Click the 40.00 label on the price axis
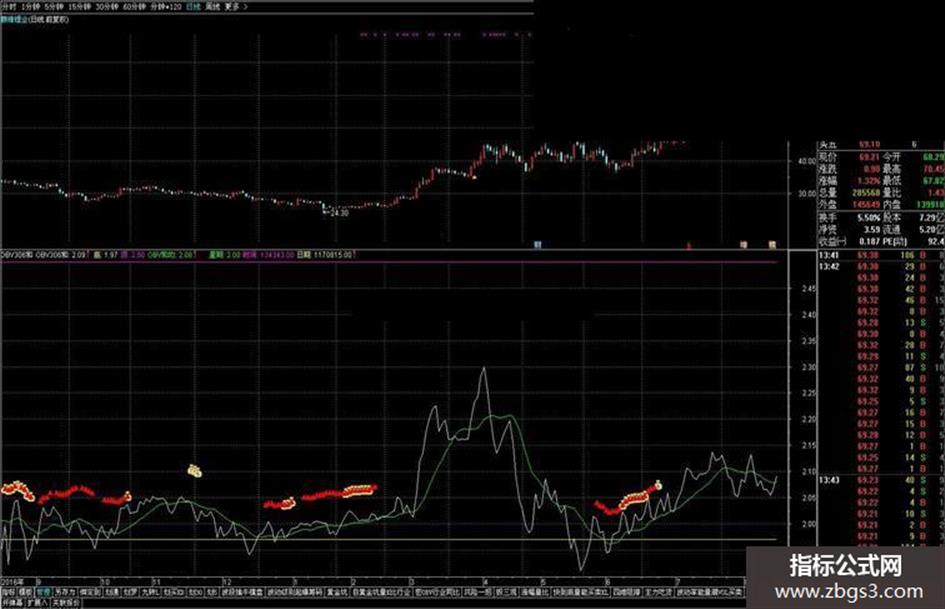 coord(806,162)
